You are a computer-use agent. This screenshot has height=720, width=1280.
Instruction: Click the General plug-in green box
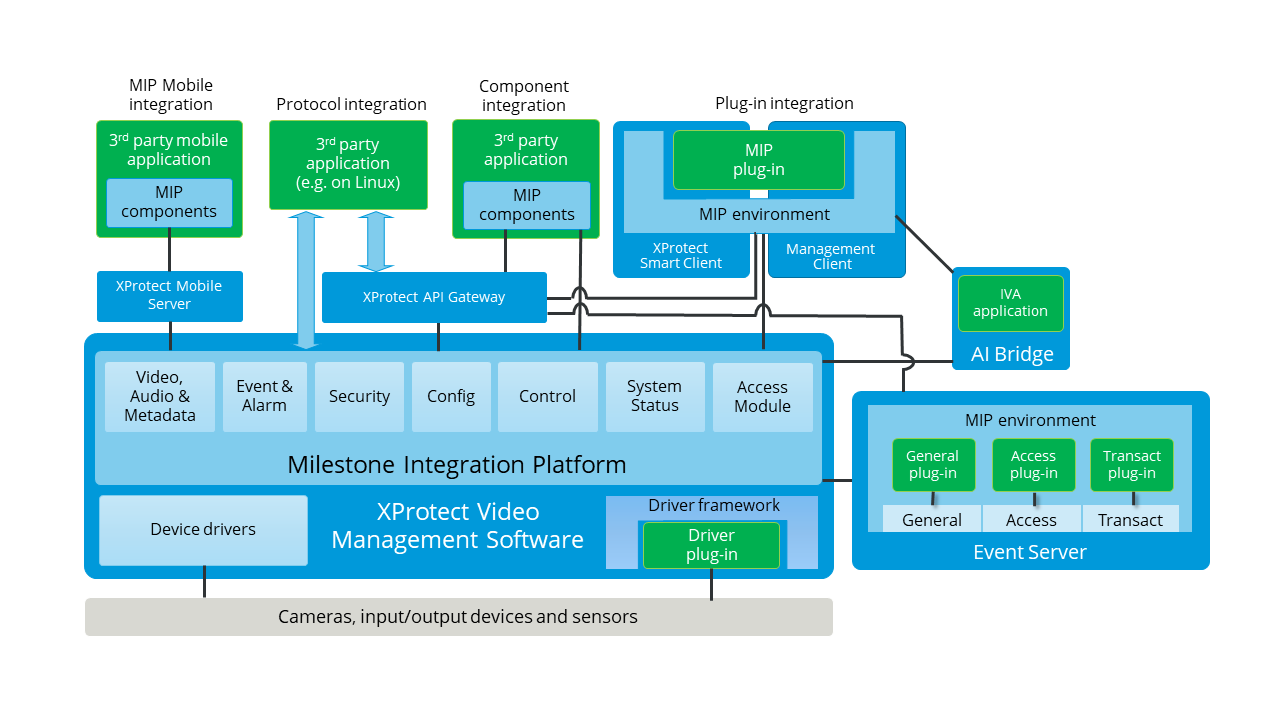click(932, 465)
